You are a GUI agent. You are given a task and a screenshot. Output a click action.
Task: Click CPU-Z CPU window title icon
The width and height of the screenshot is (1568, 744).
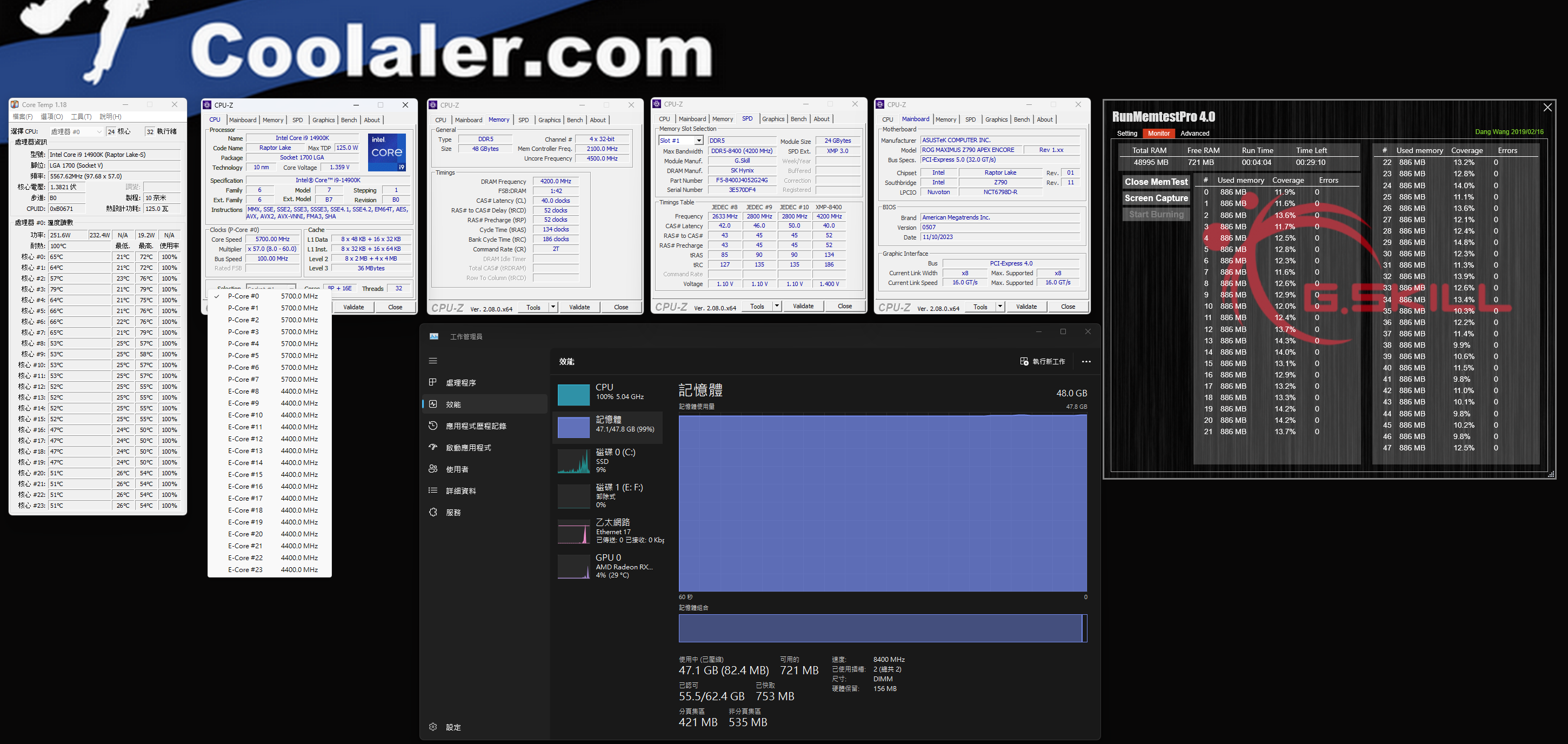click(207, 105)
